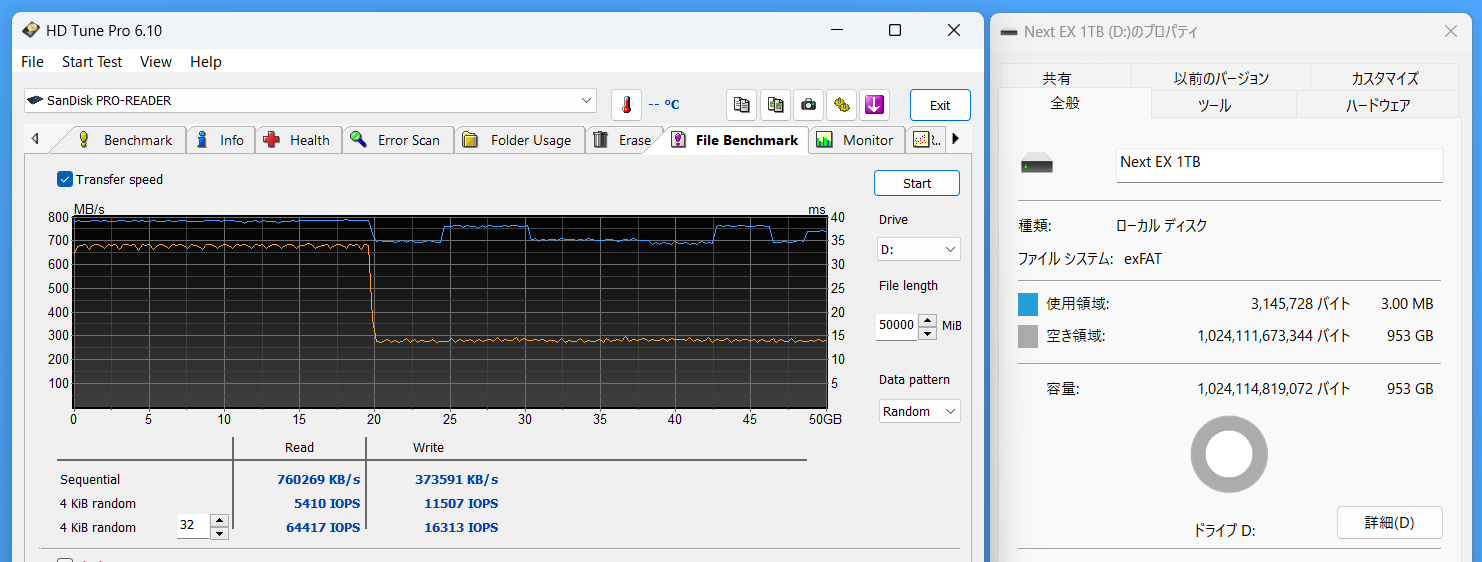The width and height of the screenshot is (1482, 562).
Task: Uncheck the Transfer speed checkbox
Action: pos(65,180)
